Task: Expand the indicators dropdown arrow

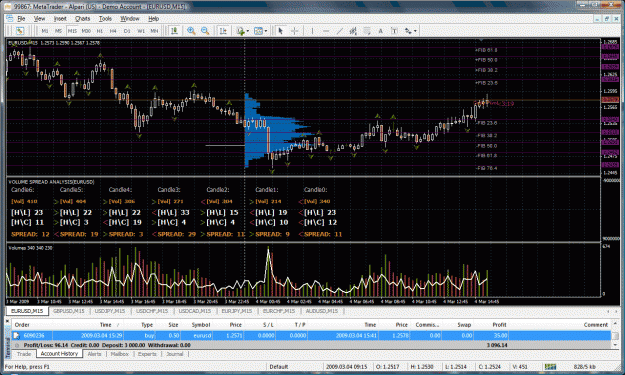Action: (248, 31)
